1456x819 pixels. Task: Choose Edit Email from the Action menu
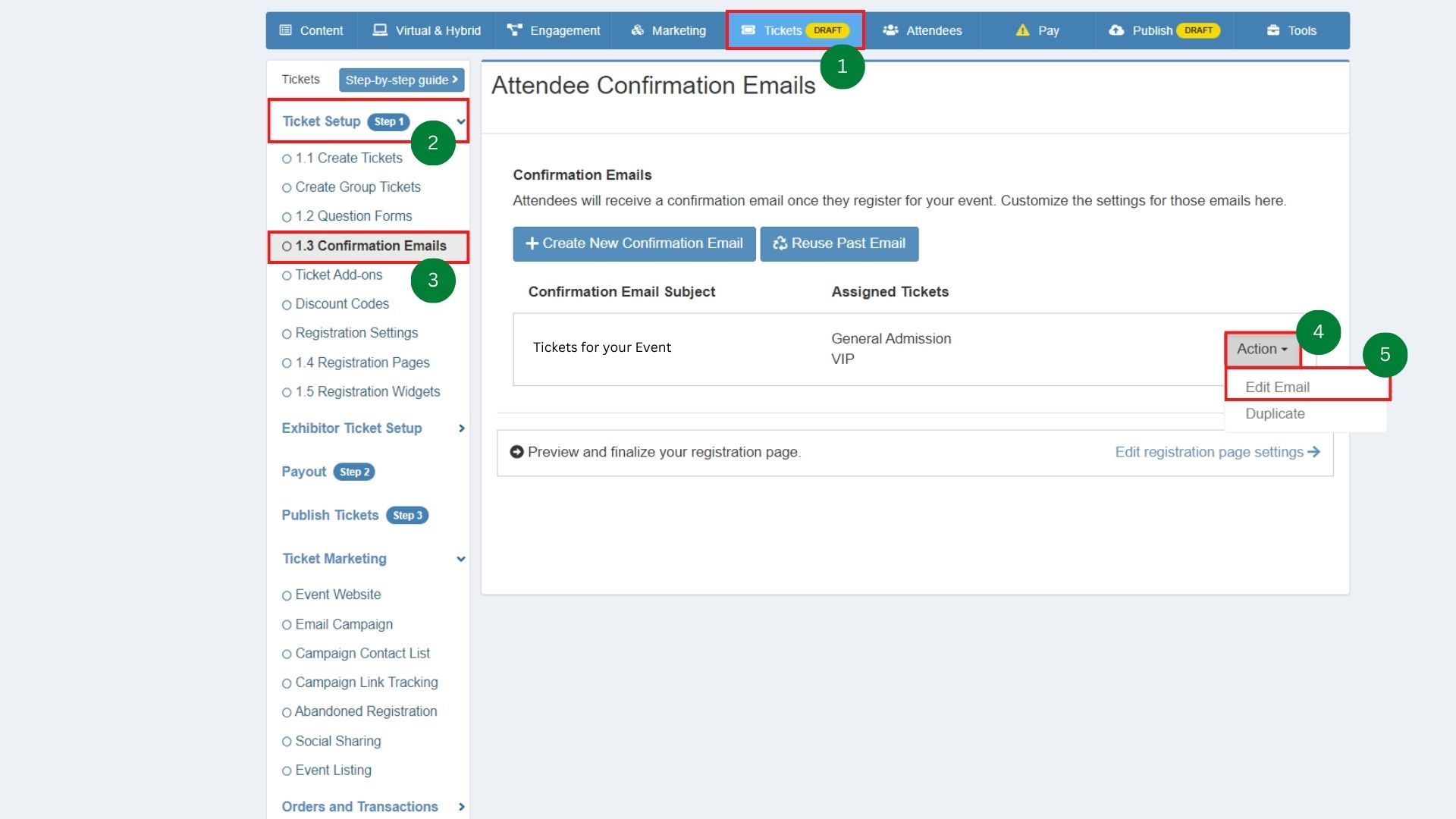[1278, 386]
